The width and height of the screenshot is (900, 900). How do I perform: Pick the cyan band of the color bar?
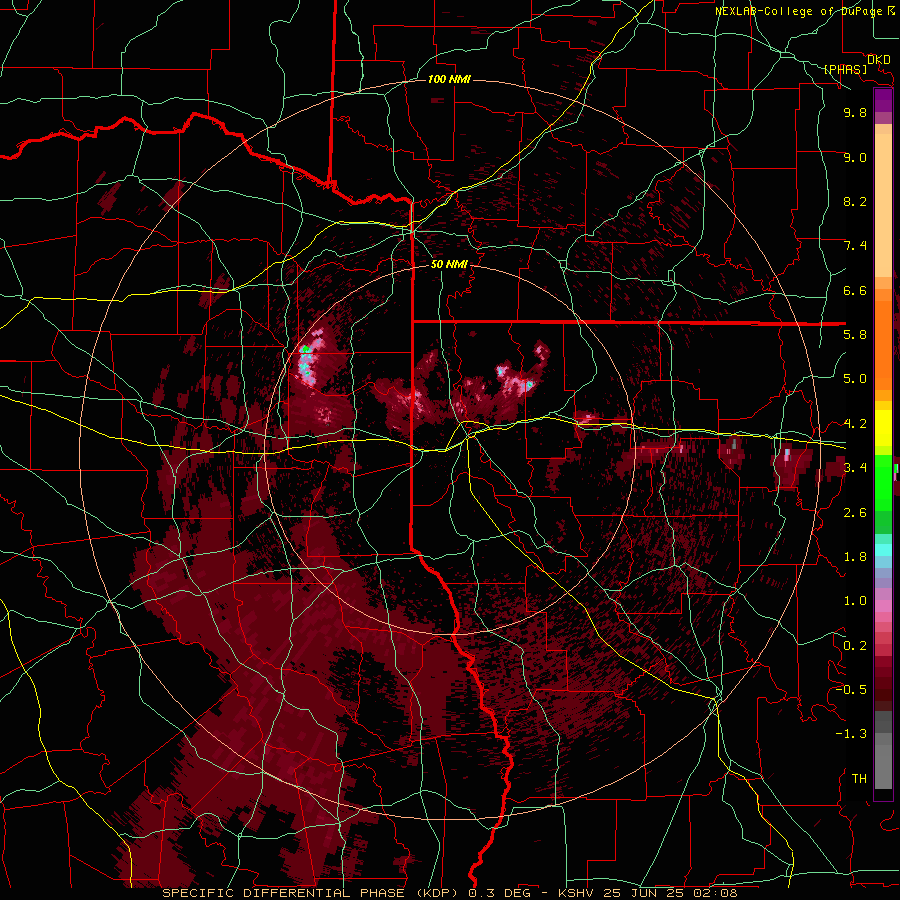click(883, 550)
